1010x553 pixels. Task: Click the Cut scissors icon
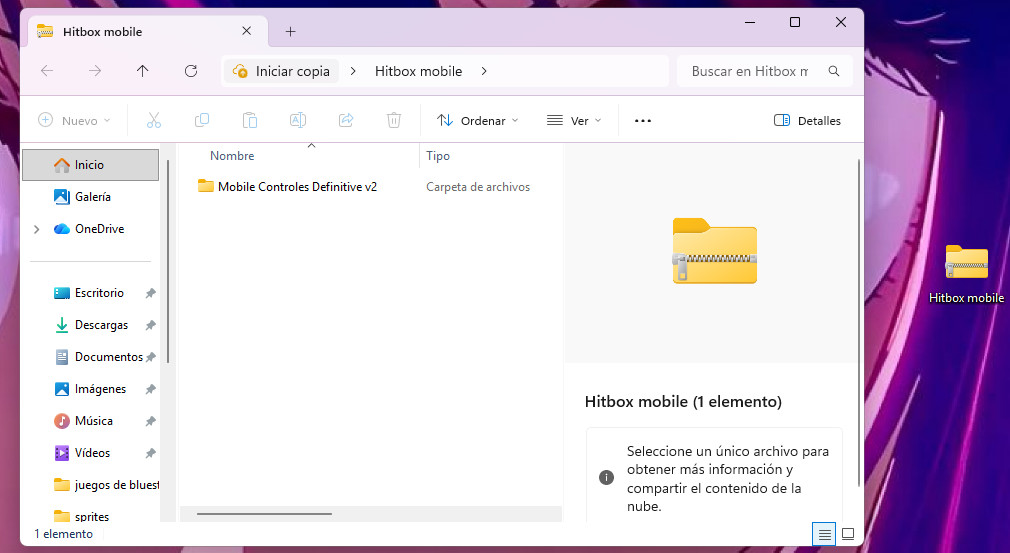(153, 120)
